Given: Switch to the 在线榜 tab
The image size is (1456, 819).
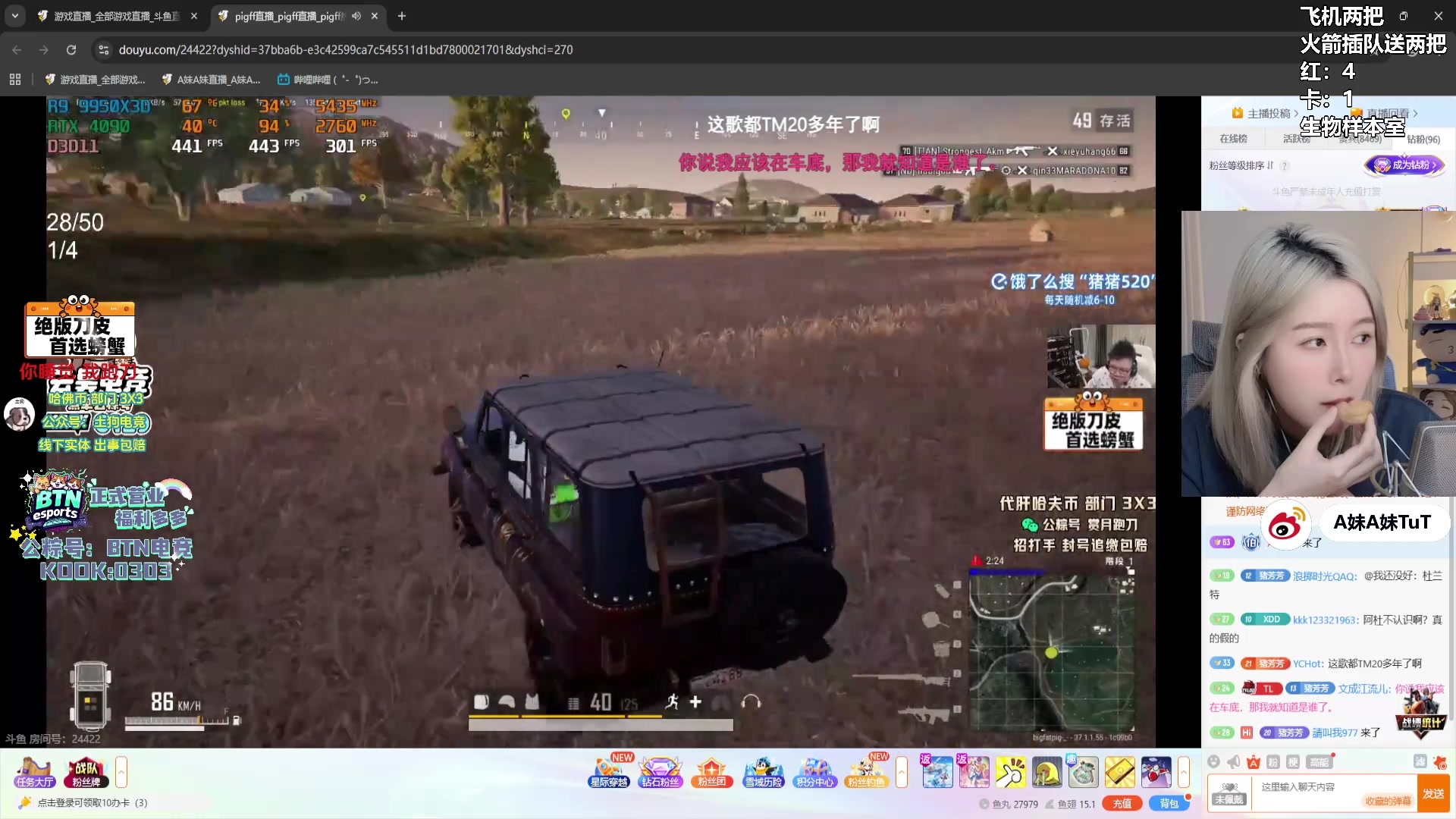Looking at the screenshot, I should [1233, 139].
